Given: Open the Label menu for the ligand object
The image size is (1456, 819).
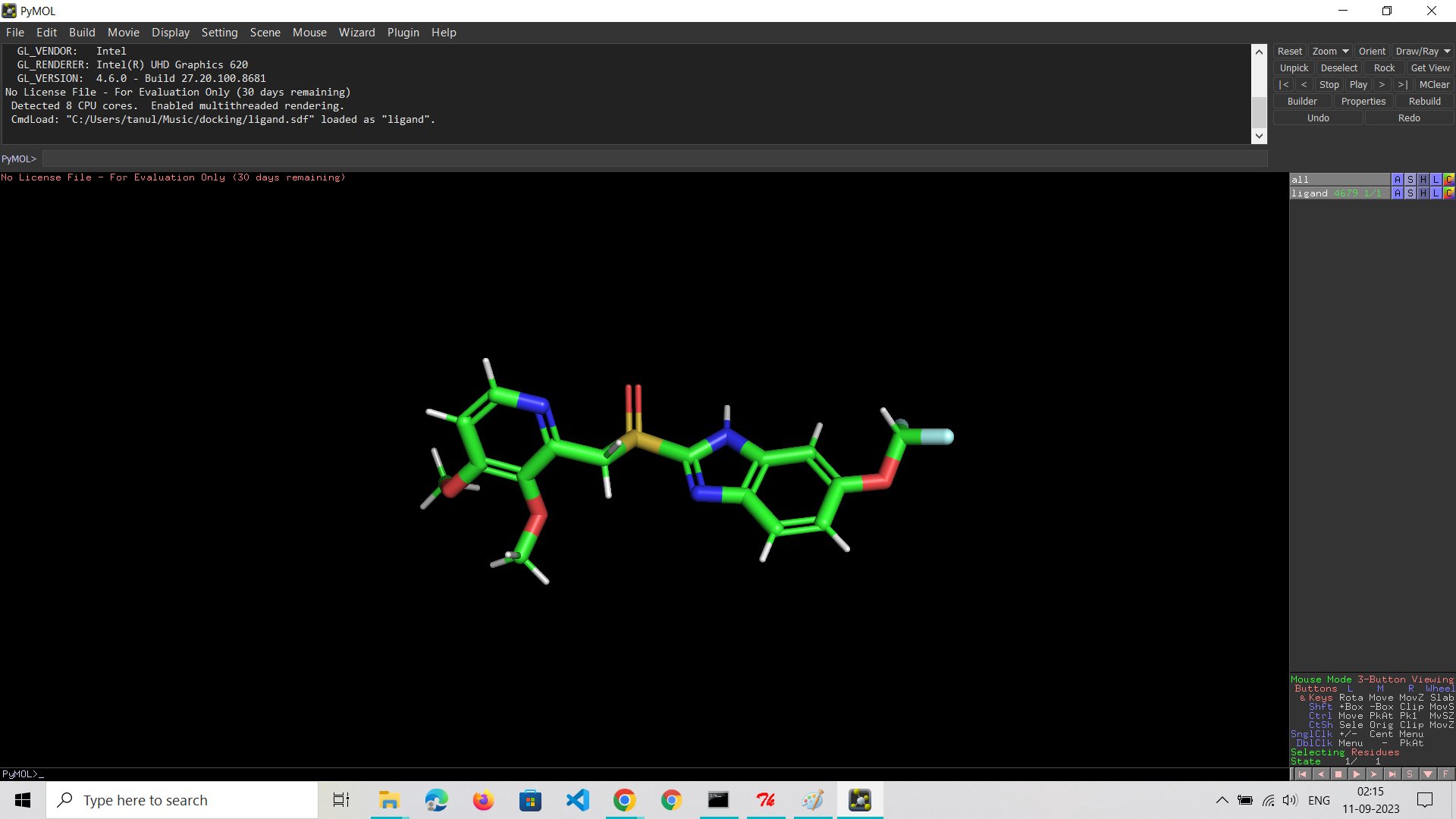Looking at the screenshot, I should (x=1436, y=193).
